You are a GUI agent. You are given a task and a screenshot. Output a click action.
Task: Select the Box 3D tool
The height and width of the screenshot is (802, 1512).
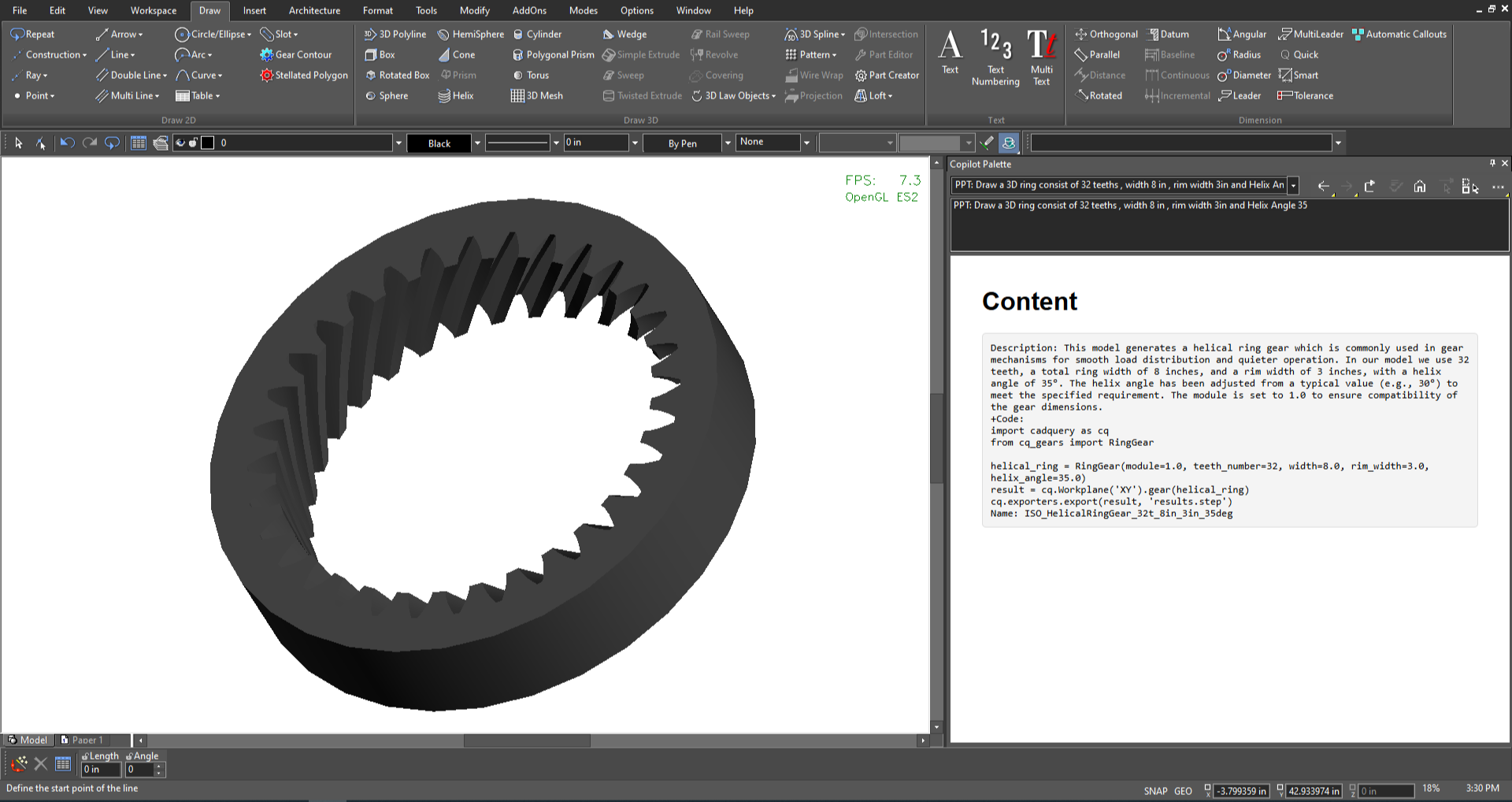[x=380, y=54]
